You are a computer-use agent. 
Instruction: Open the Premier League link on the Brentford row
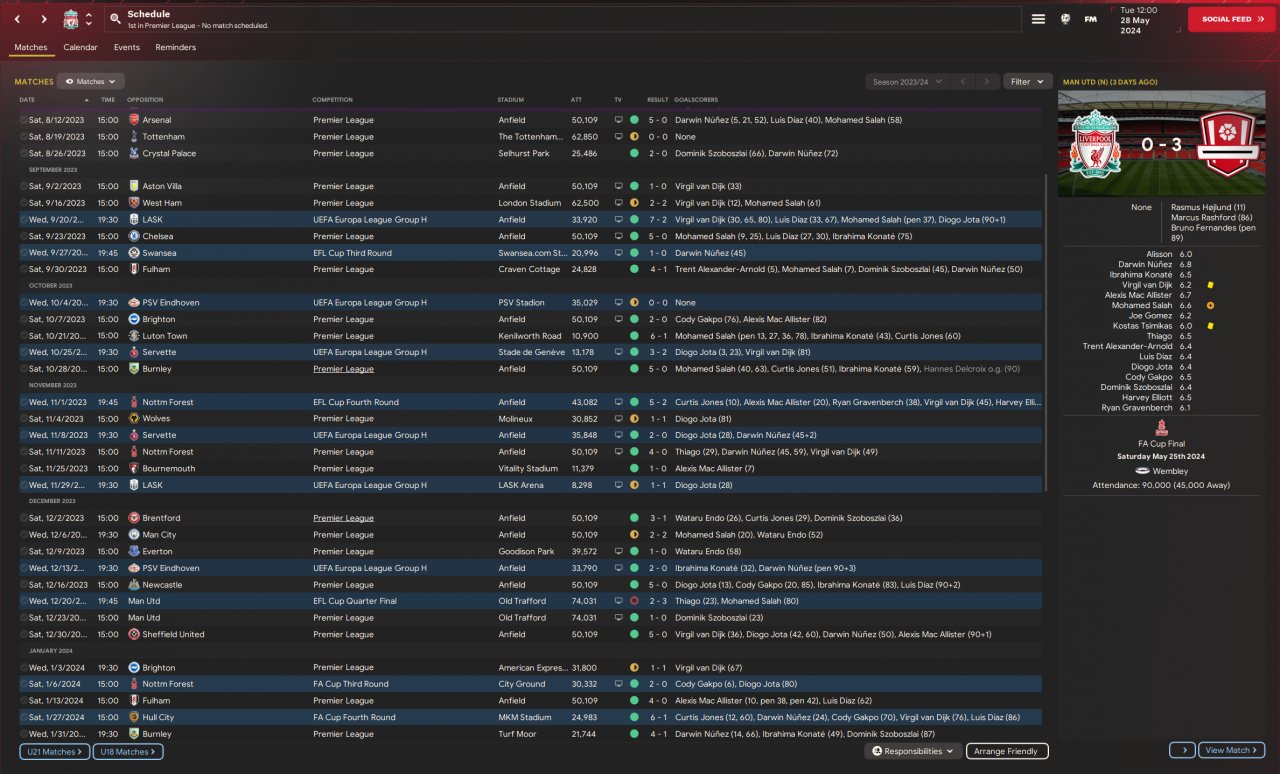click(343, 519)
